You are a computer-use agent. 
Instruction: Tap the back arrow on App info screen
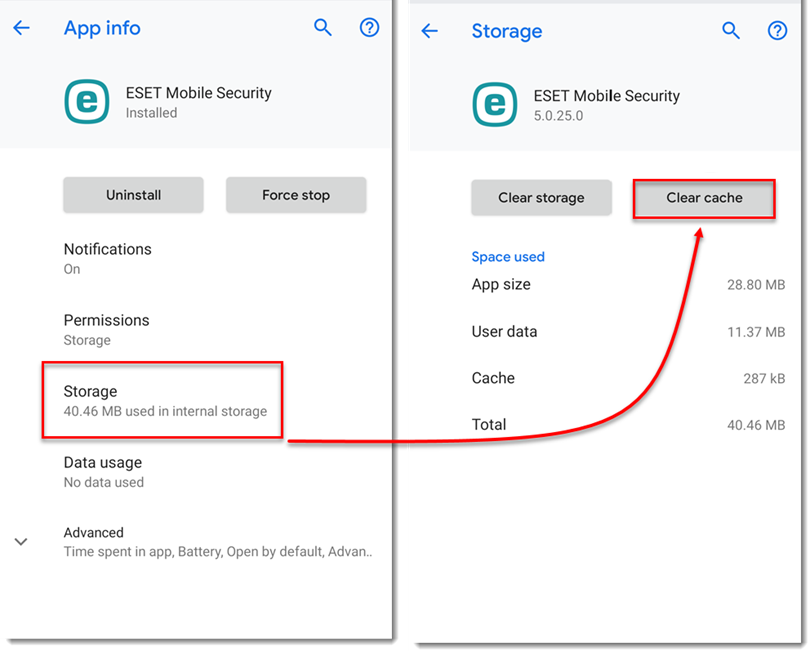[x=22, y=28]
